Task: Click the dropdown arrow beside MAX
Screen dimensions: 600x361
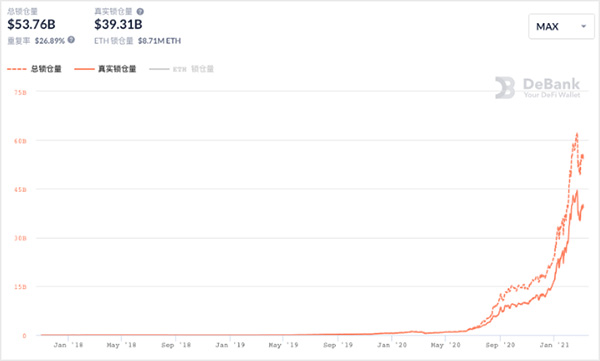Action: tap(584, 26)
